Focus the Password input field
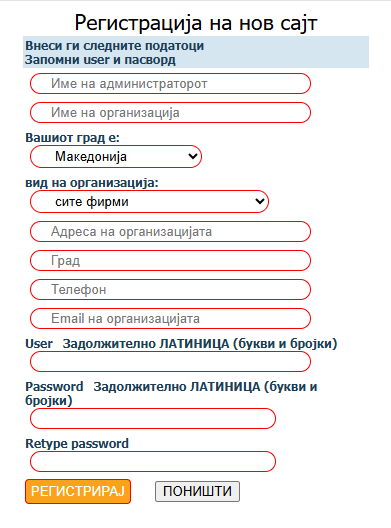 tap(153, 419)
